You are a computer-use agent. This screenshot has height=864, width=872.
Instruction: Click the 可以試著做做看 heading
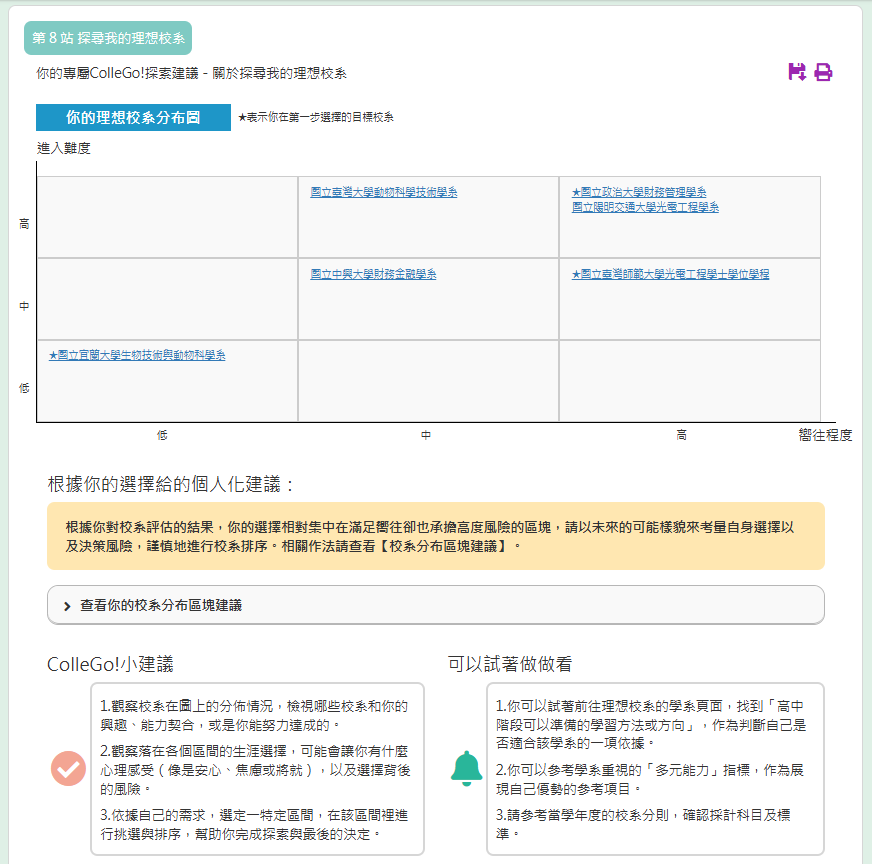pyautogui.click(x=510, y=664)
